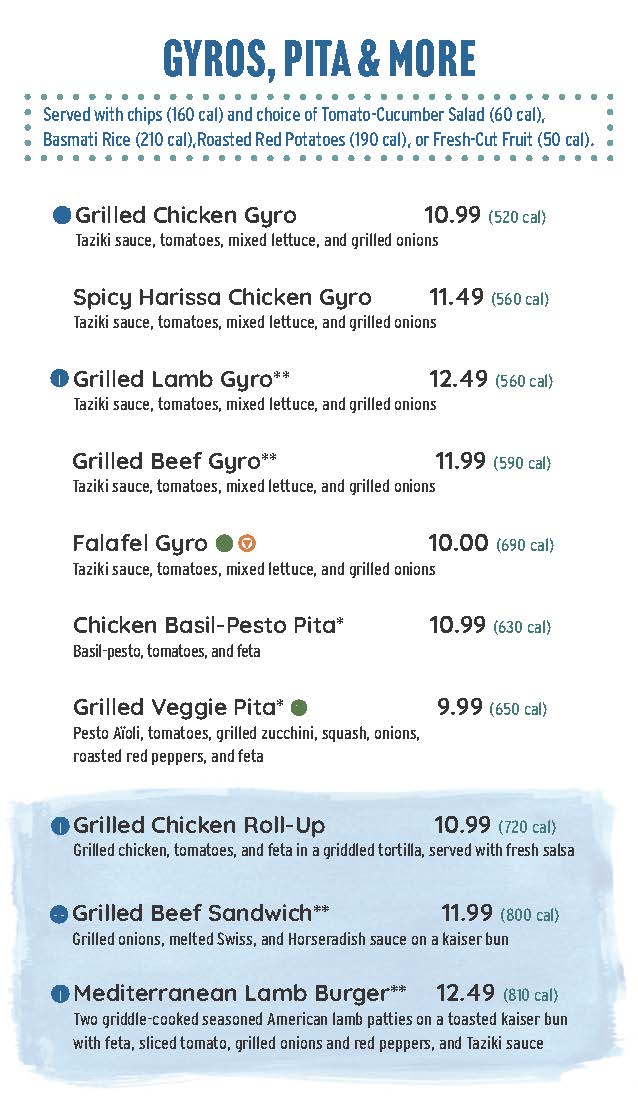Click the green circle after Grilled Veggie Pita
638x1100 pixels.
[x=299, y=708]
